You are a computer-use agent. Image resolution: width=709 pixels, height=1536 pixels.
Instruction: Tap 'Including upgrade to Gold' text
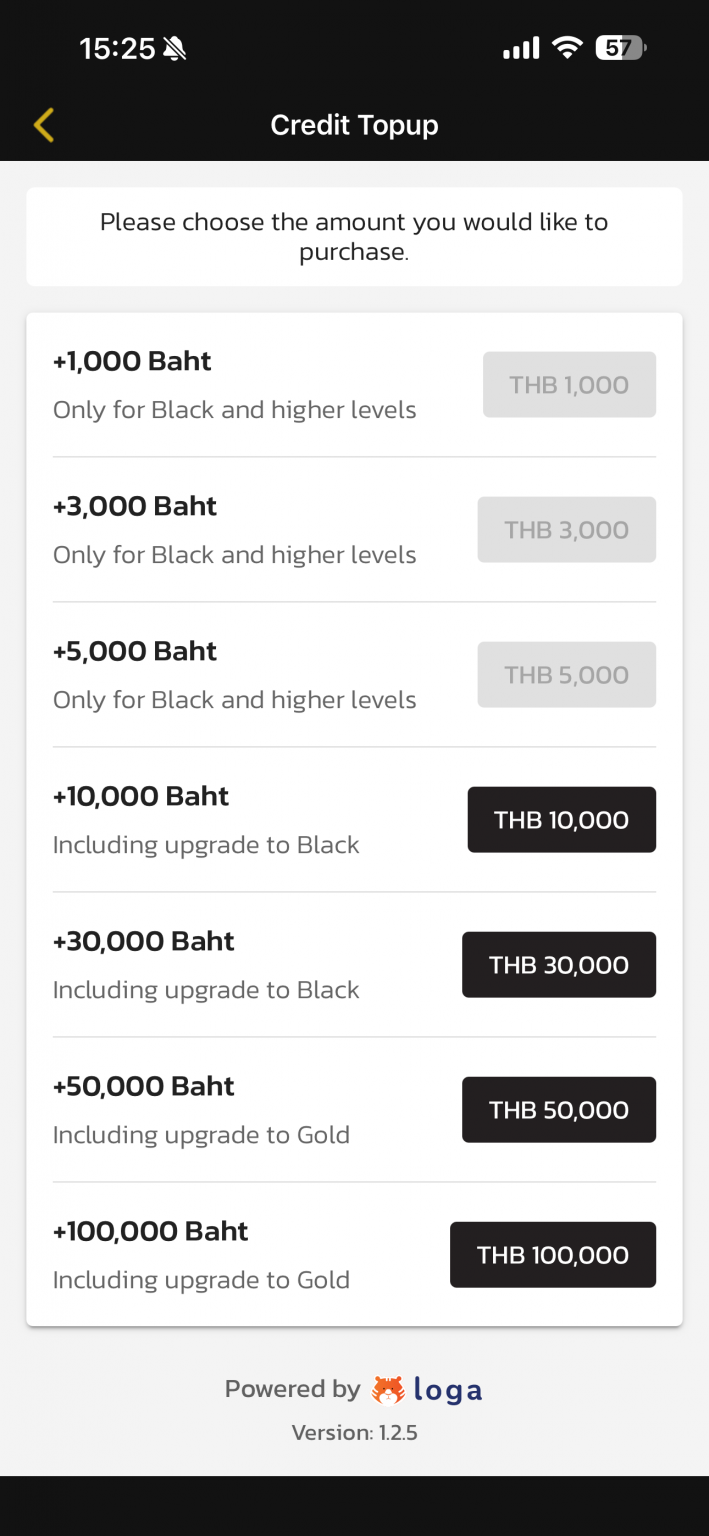[x=201, y=1134]
